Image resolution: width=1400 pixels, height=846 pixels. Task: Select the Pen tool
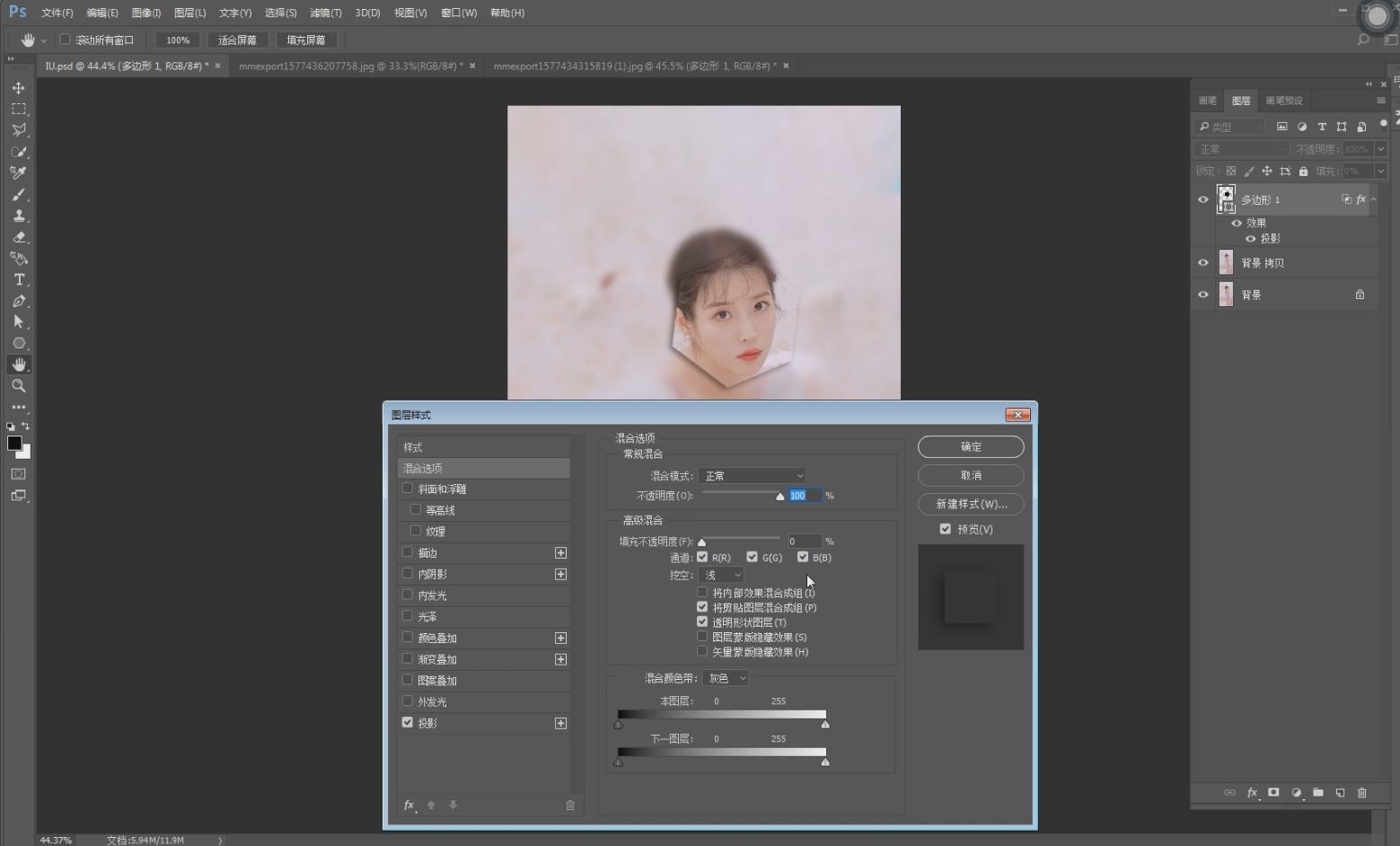[x=18, y=301]
